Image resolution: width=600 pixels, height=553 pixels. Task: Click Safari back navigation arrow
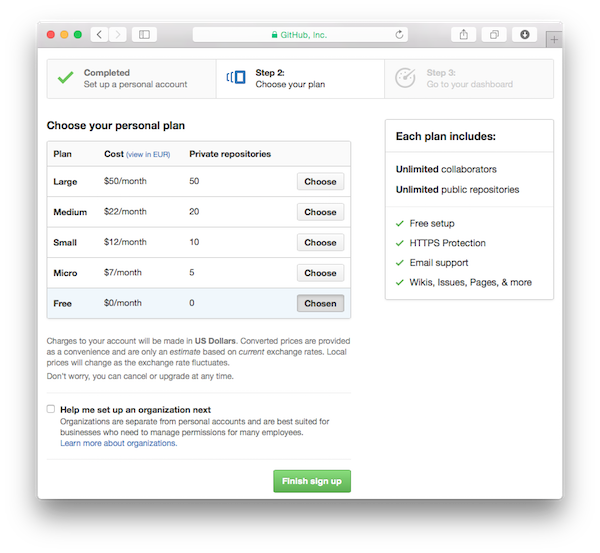100,34
